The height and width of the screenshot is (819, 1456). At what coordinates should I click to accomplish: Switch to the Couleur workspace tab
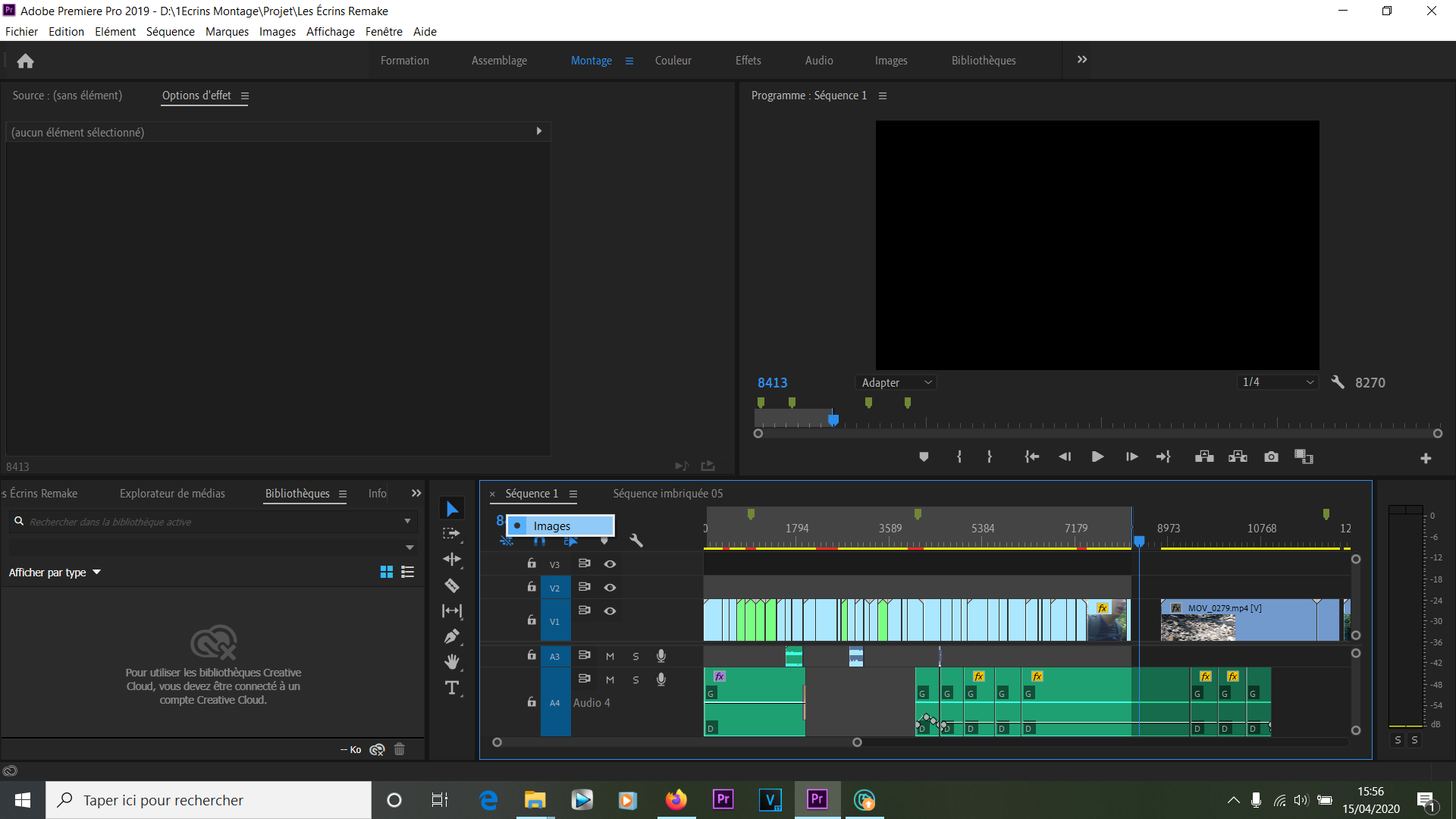click(x=673, y=61)
